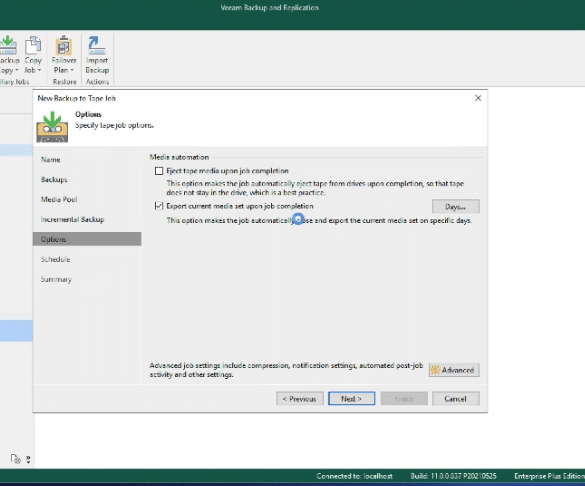This screenshot has width=585, height=486.
Task: Expand the Failover Plan dropdown arrow
Action: (72, 70)
